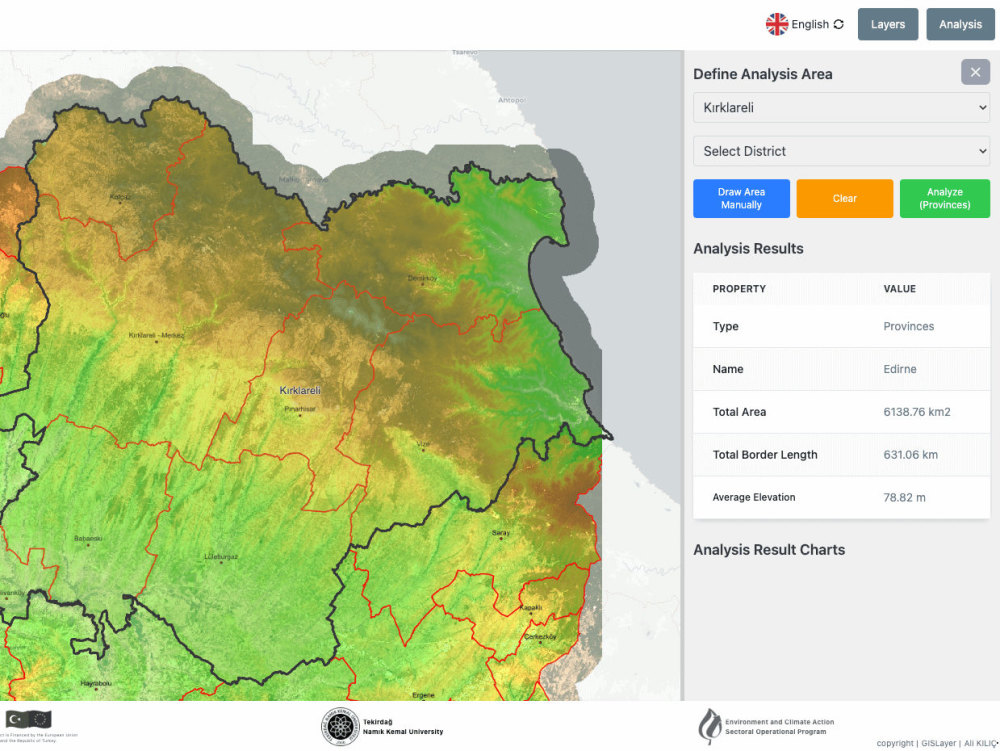Click the Saray town marker on map
This screenshot has height=751, width=1000.
tap(501, 539)
